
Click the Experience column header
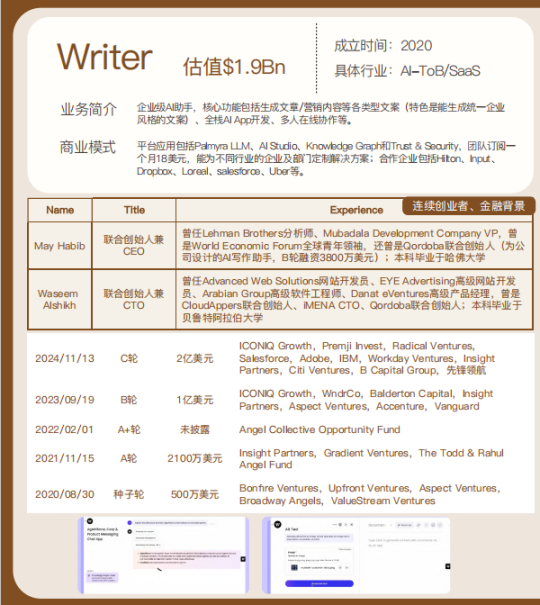[356, 210]
